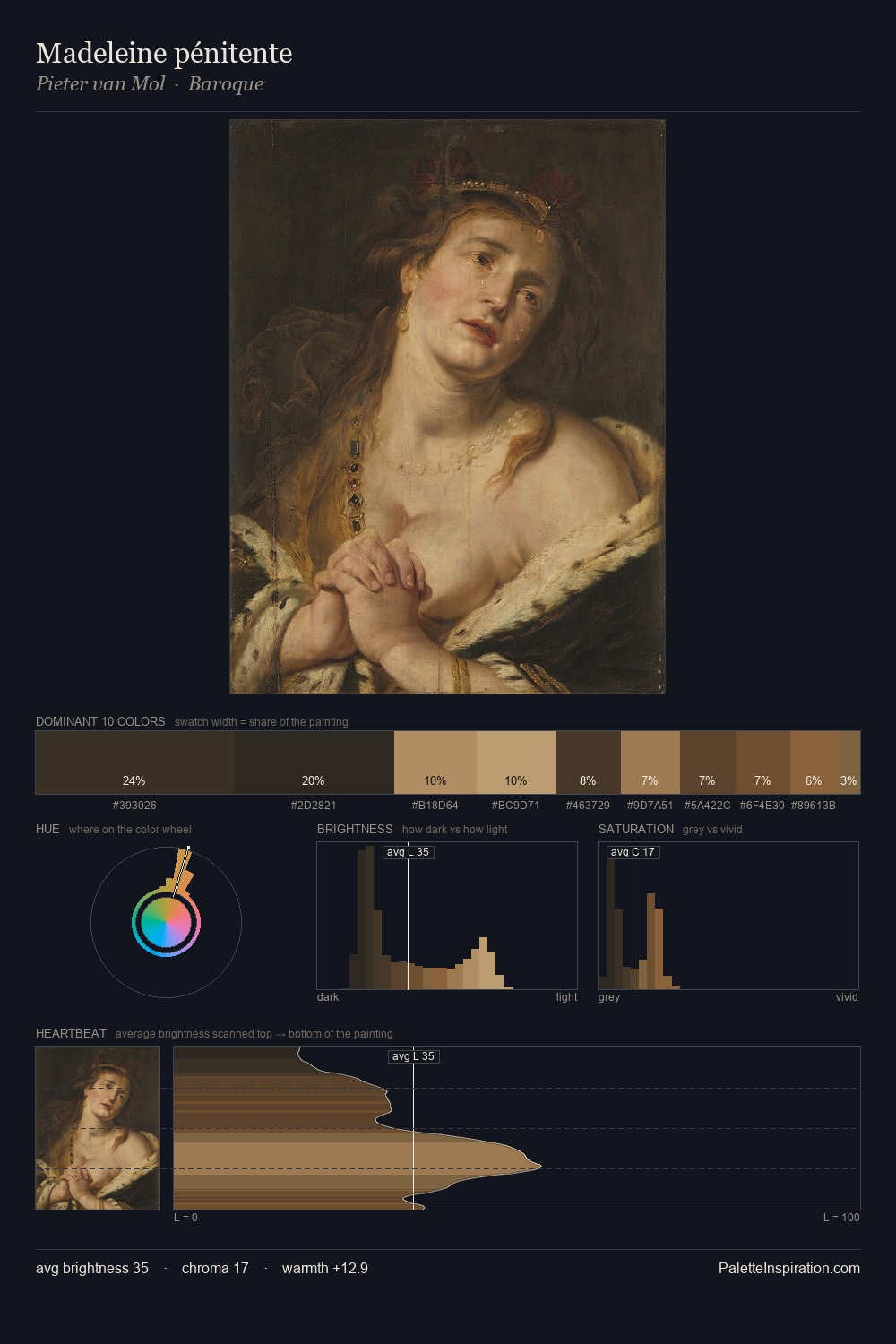This screenshot has height=1344, width=896.
Task: Click the 'grey' axis label
Action: tap(609, 997)
